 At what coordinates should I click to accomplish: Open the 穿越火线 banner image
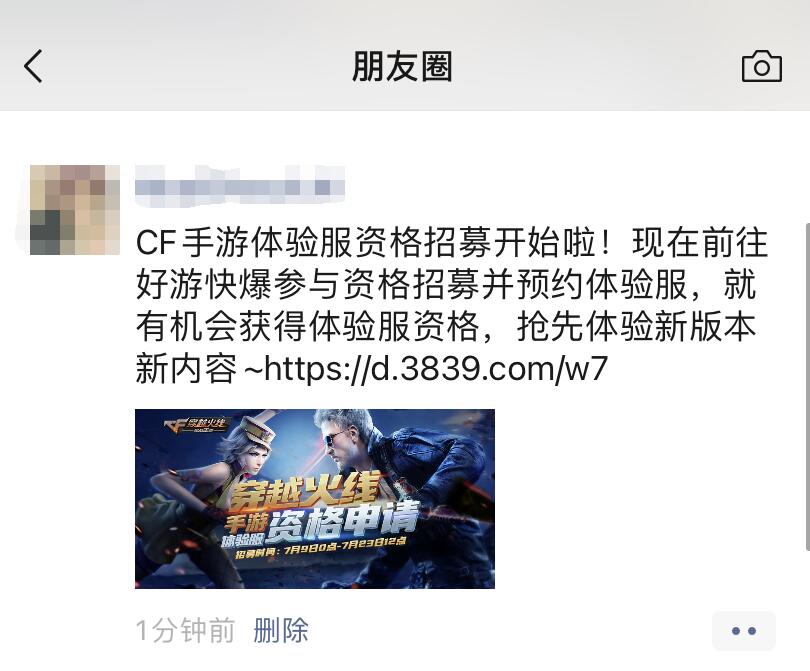tap(315, 498)
